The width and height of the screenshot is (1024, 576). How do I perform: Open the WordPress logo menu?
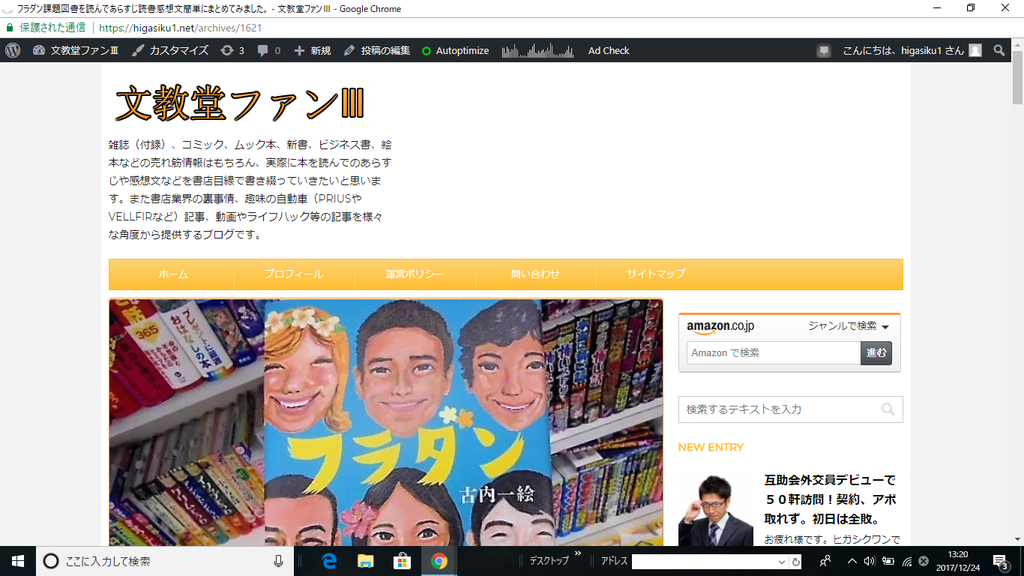click(x=12, y=50)
